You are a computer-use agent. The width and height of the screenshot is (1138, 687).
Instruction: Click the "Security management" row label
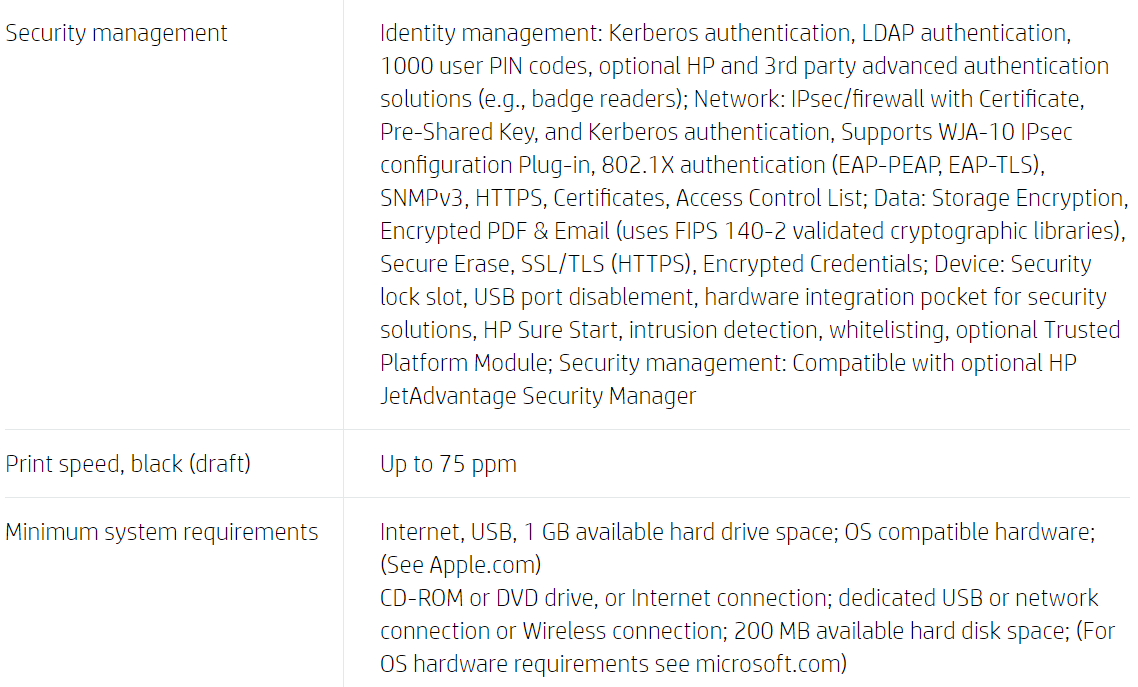(116, 33)
